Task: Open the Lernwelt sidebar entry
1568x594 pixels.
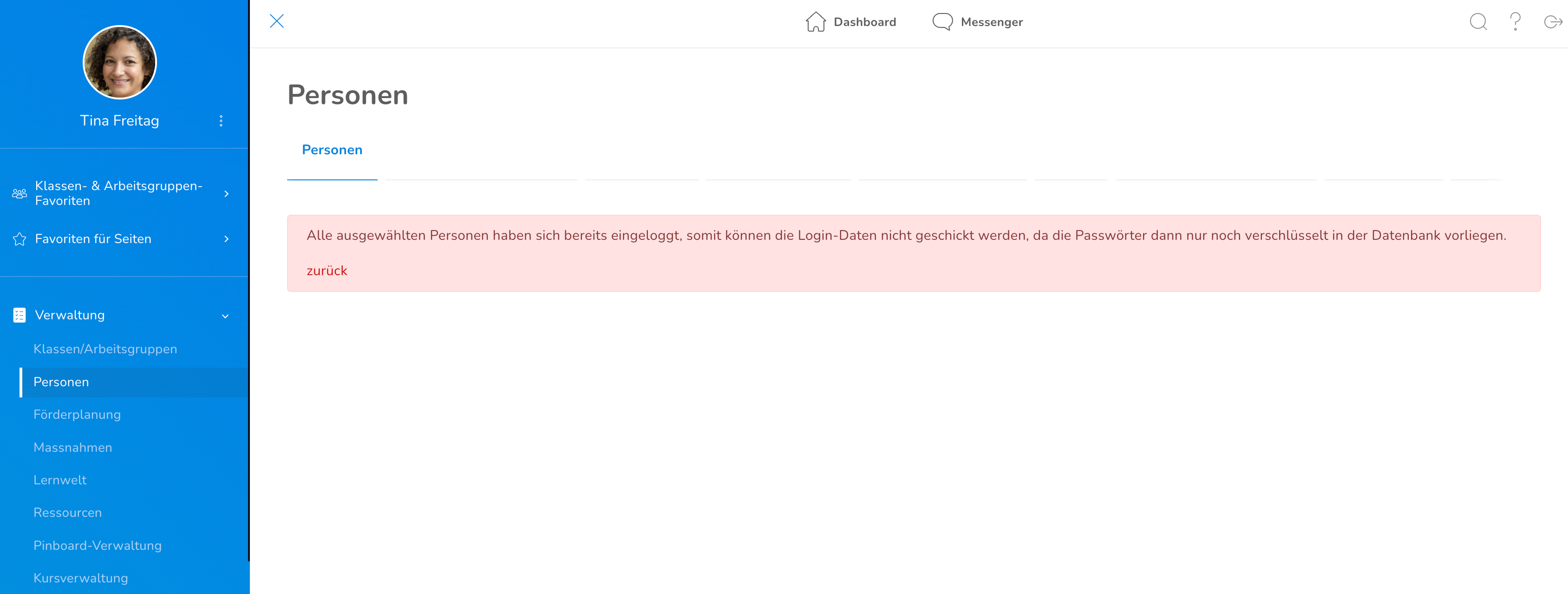Action: pyautogui.click(x=59, y=480)
